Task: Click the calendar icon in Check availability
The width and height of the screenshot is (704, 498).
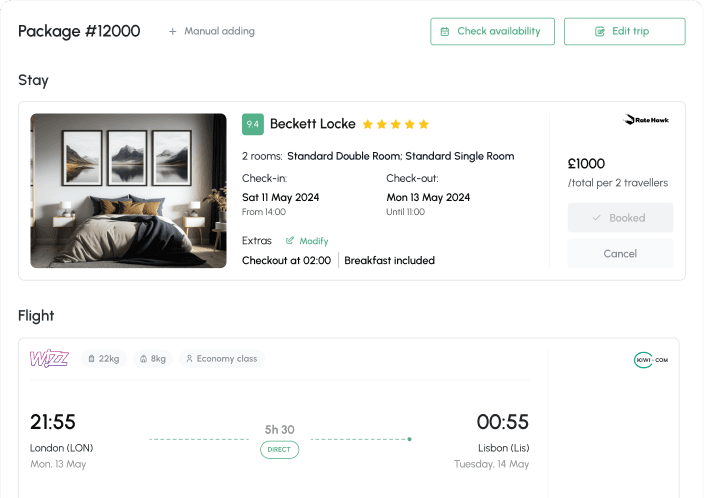Action: (444, 31)
